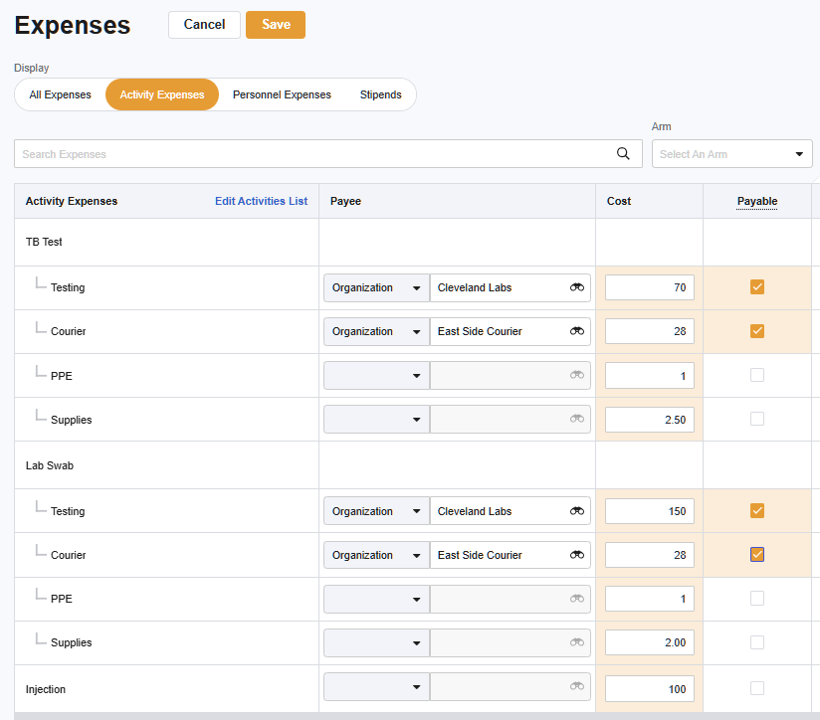Open the Select An Arm dropdown
Screen dimensions: 820x720
[731, 154]
